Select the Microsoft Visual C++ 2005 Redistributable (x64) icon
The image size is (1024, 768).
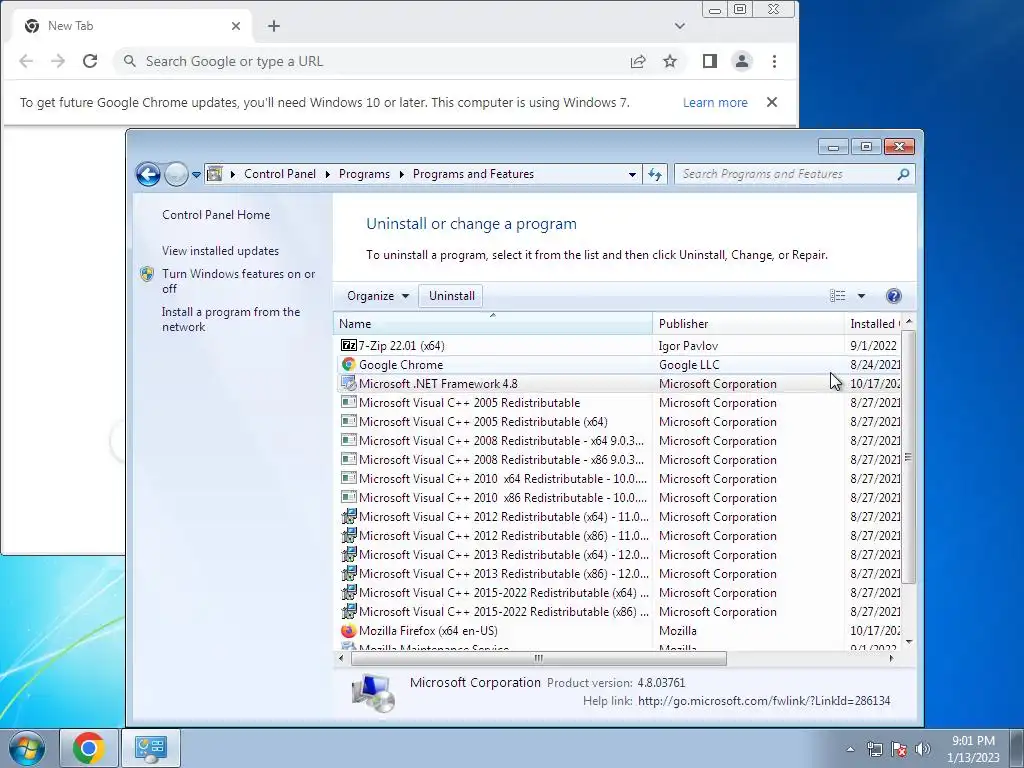pos(349,421)
